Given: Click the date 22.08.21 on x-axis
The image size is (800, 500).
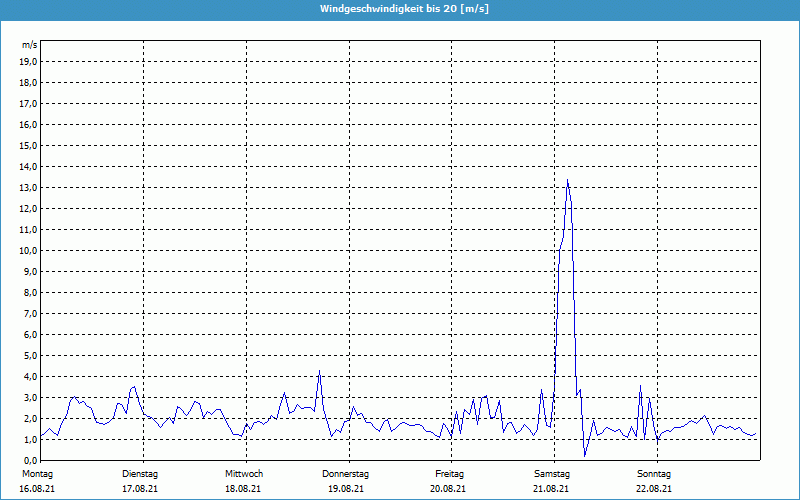Looking at the screenshot, I should coord(654,489).
